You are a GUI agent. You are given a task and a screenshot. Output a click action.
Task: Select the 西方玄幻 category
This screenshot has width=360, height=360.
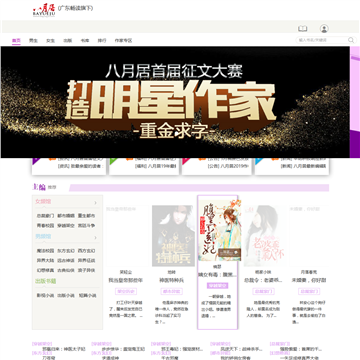[x=86, y=251]
